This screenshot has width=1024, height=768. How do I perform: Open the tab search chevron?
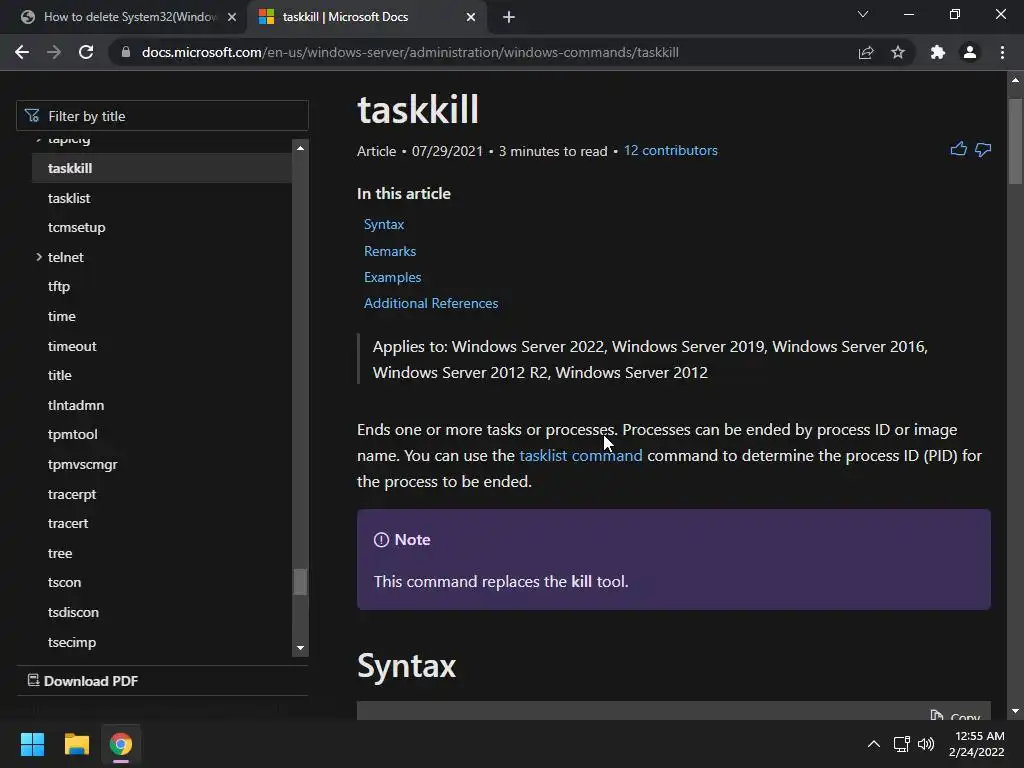click(x=863, y=14)
